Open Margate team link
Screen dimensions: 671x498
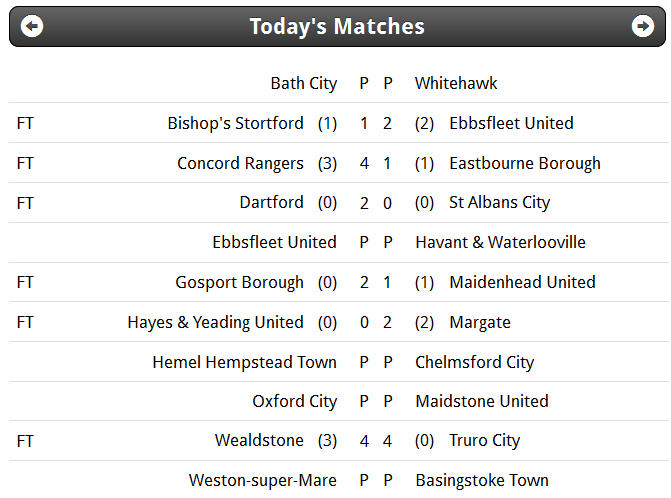[x=480, y=323]
